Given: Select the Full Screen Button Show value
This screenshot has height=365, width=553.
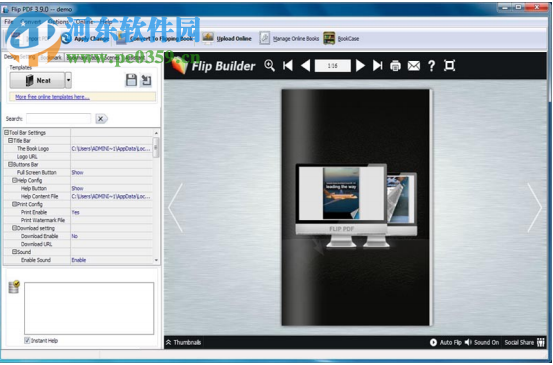Looking at the screenshot, I should point(111,172).
